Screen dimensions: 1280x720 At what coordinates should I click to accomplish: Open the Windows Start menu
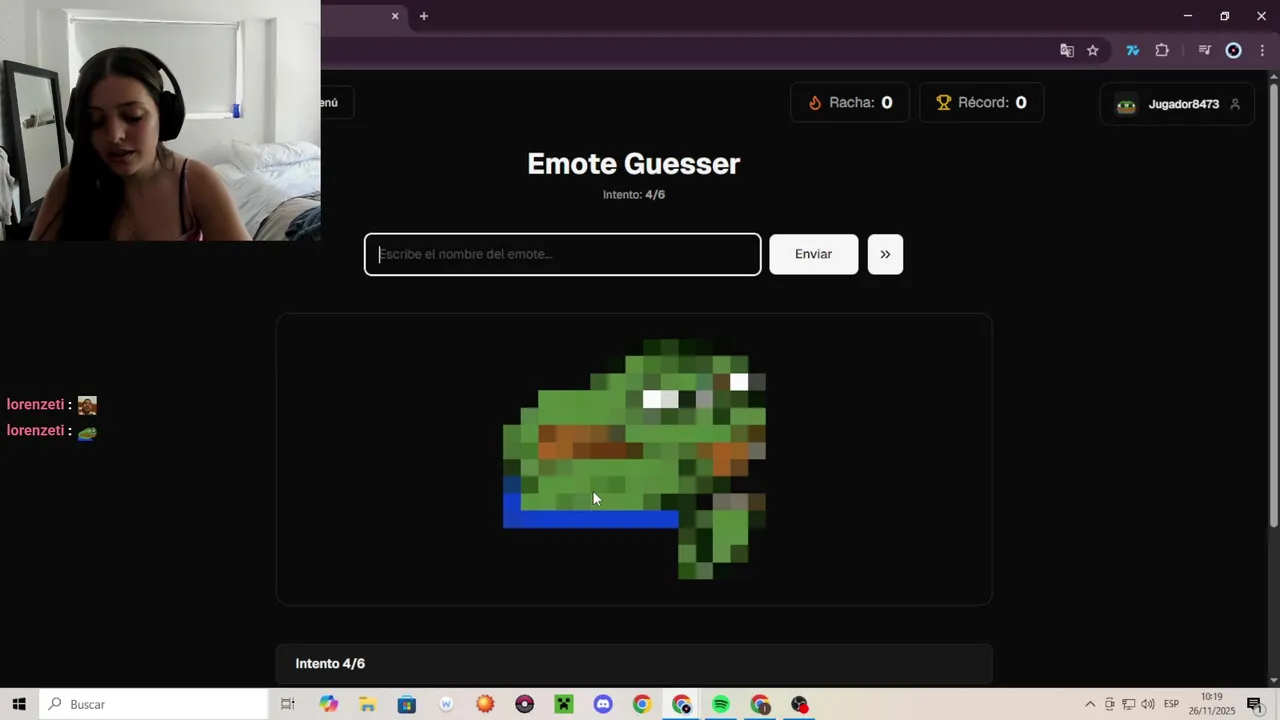19,704
